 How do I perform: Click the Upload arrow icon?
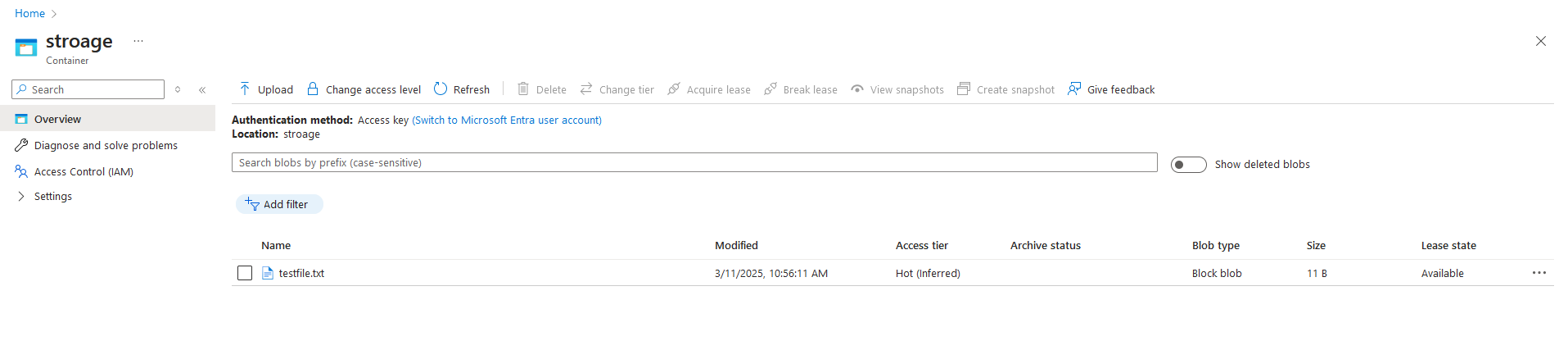245,89
